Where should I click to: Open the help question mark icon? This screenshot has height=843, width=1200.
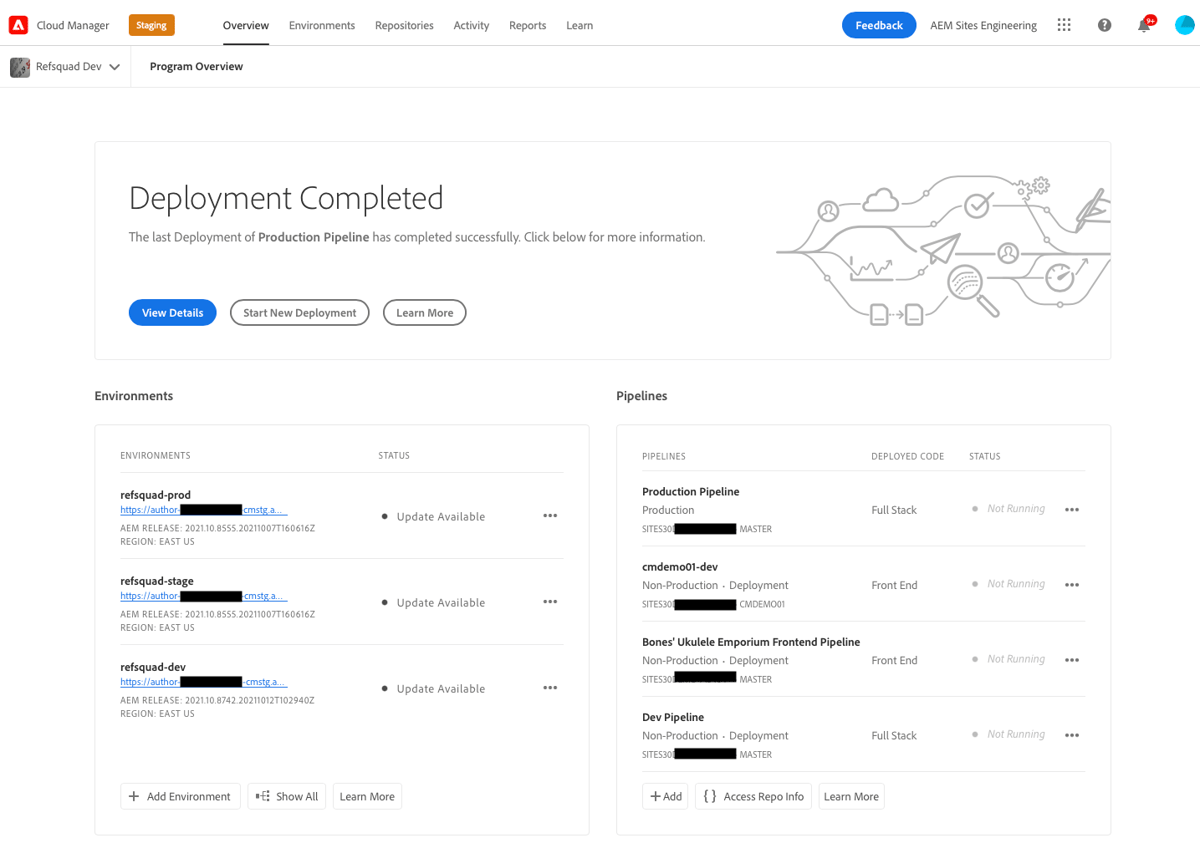(1103, 24)
